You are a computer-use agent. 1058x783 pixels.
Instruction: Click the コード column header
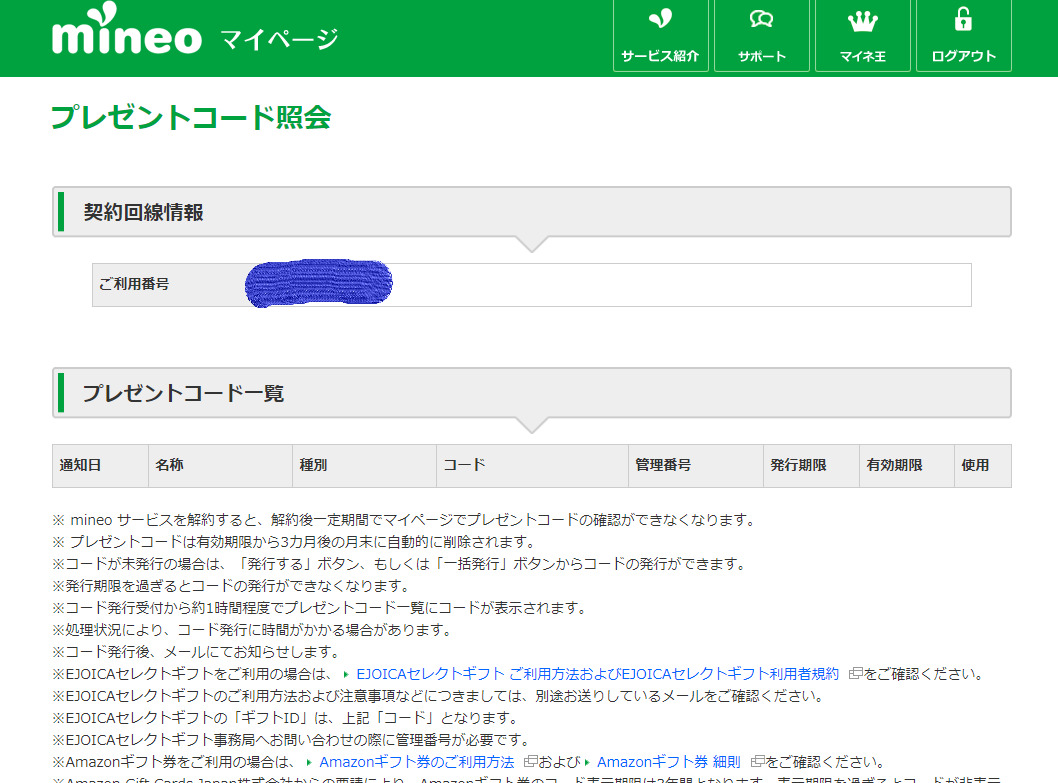pos(464,465)
